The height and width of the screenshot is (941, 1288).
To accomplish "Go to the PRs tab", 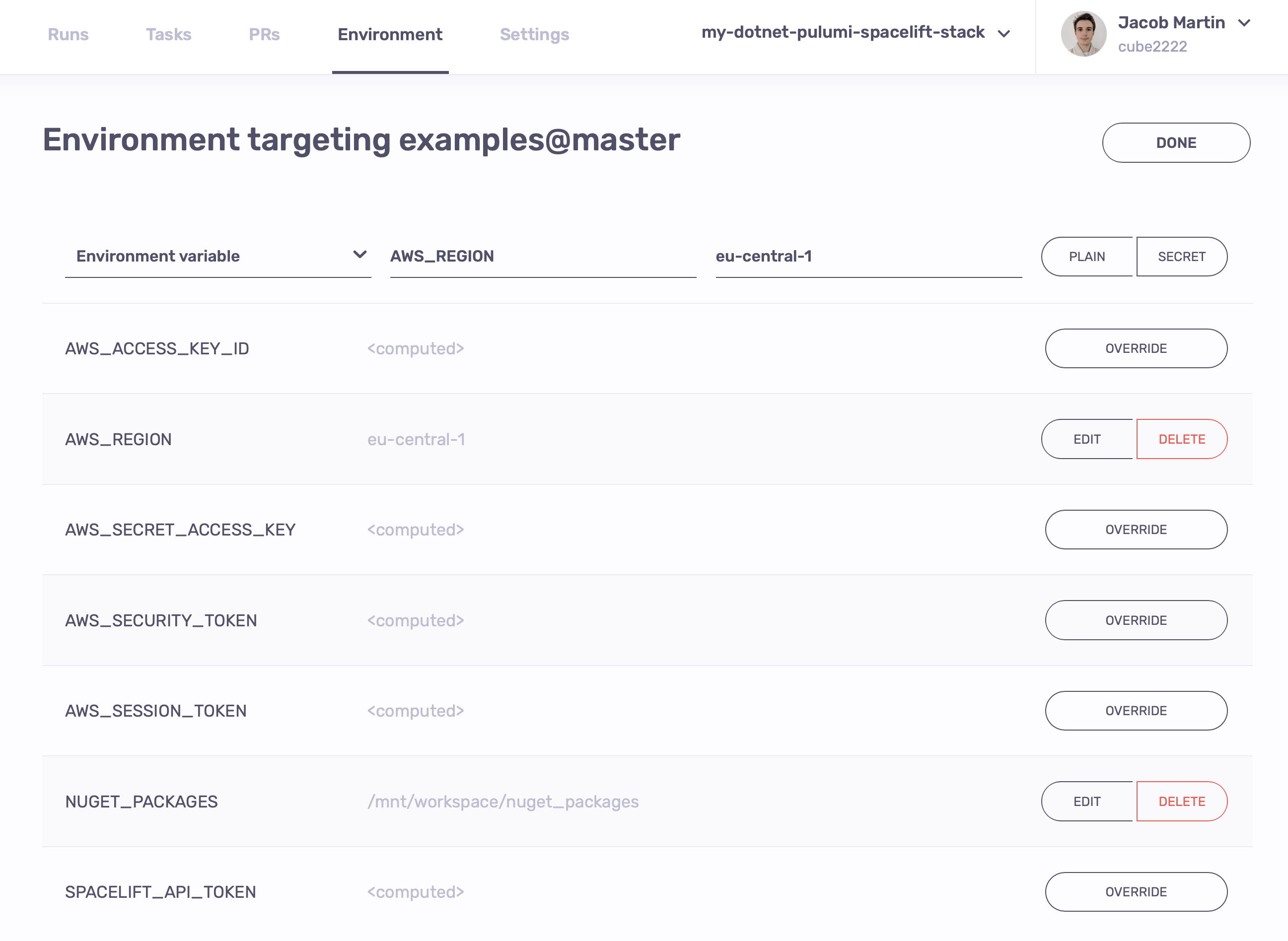I will (x=264, y=34).
